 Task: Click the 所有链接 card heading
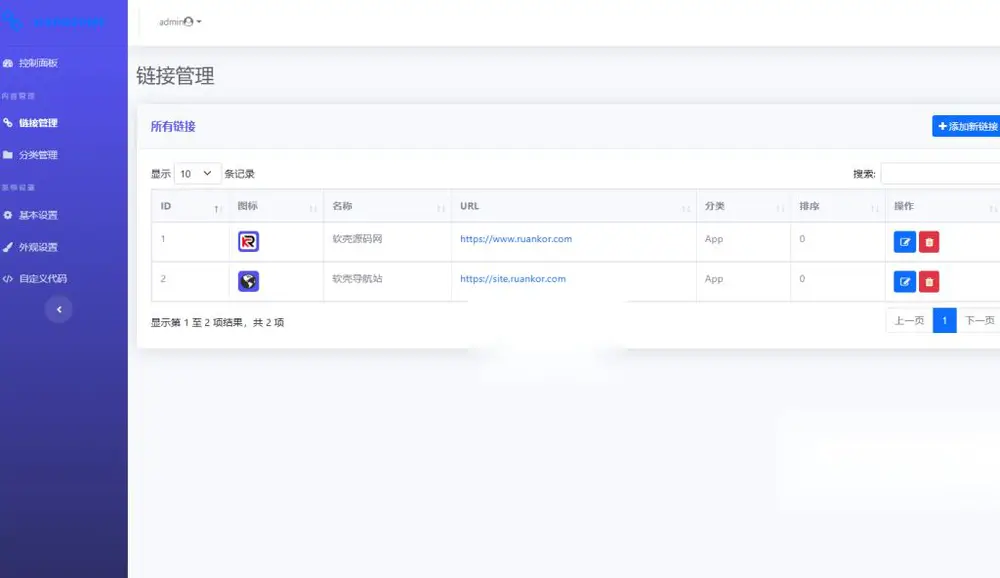point(173,126)
